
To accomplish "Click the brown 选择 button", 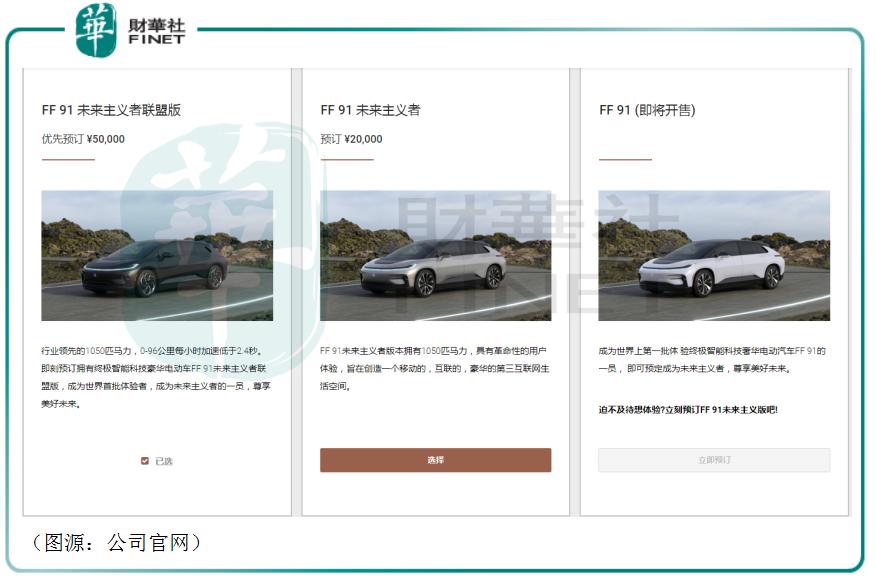I will tap(435, 460).
